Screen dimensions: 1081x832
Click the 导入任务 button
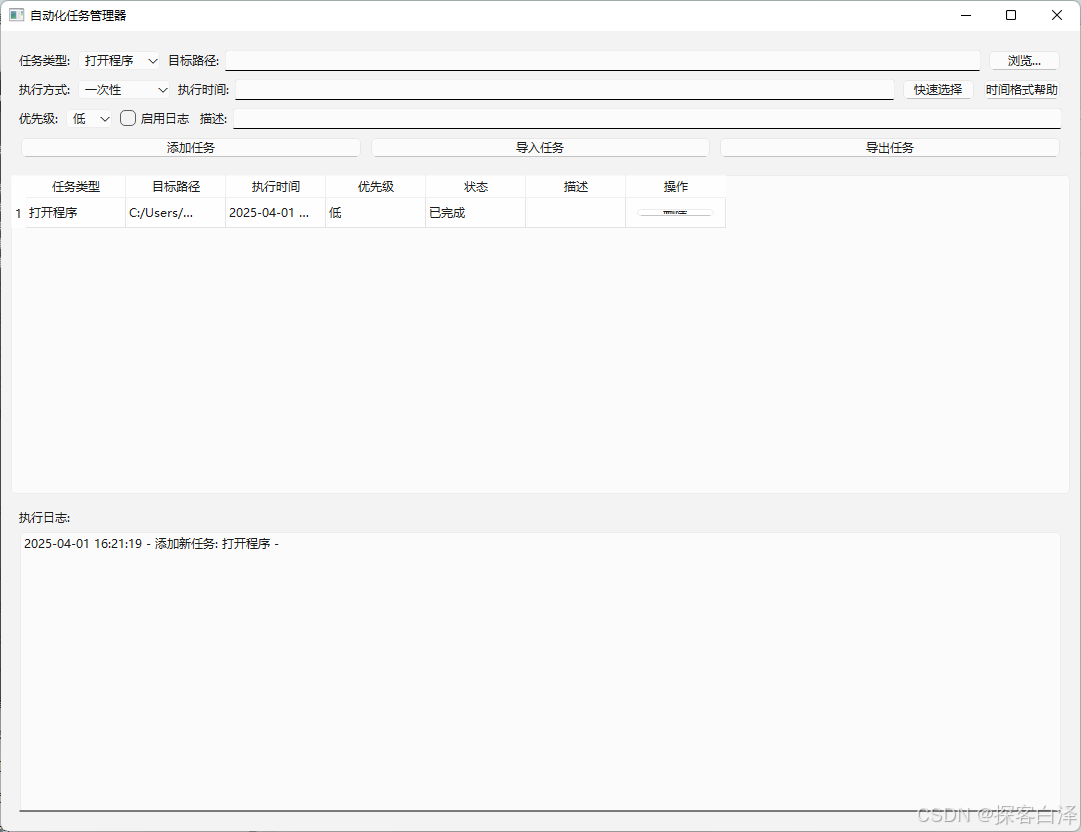(x=540, y=147)
